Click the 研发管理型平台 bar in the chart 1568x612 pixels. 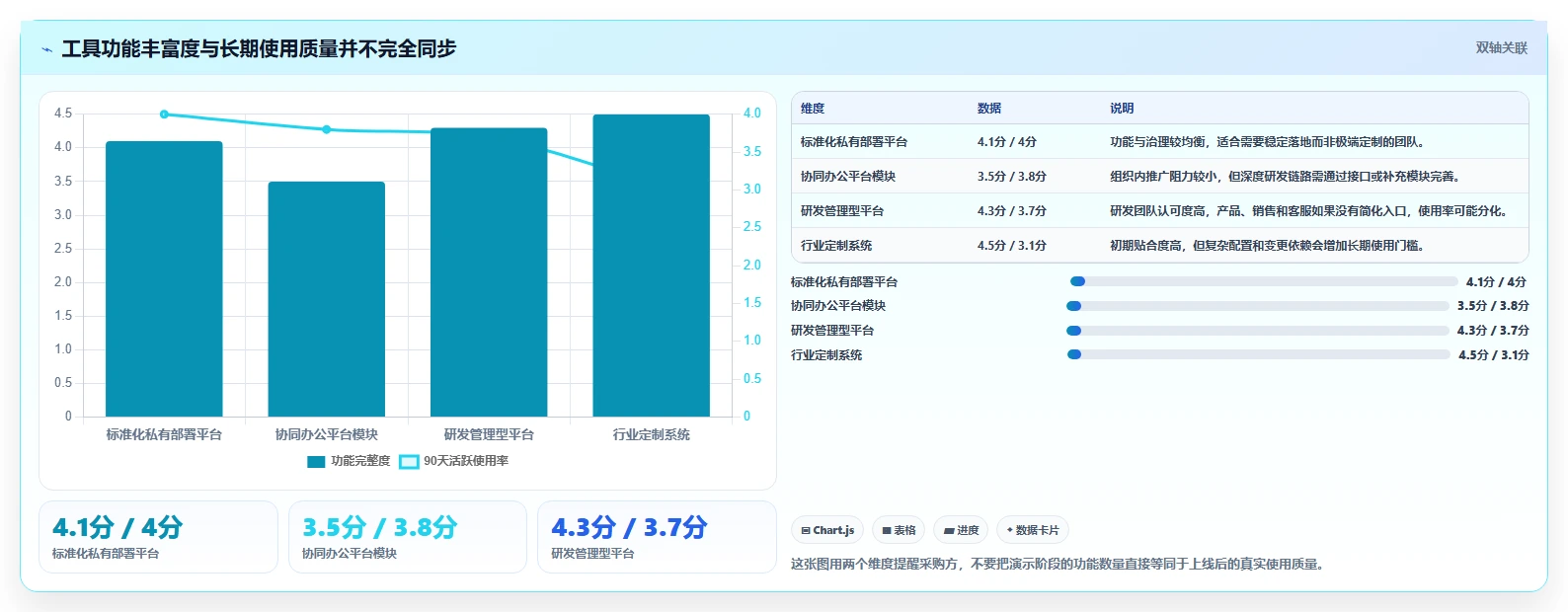489,272
